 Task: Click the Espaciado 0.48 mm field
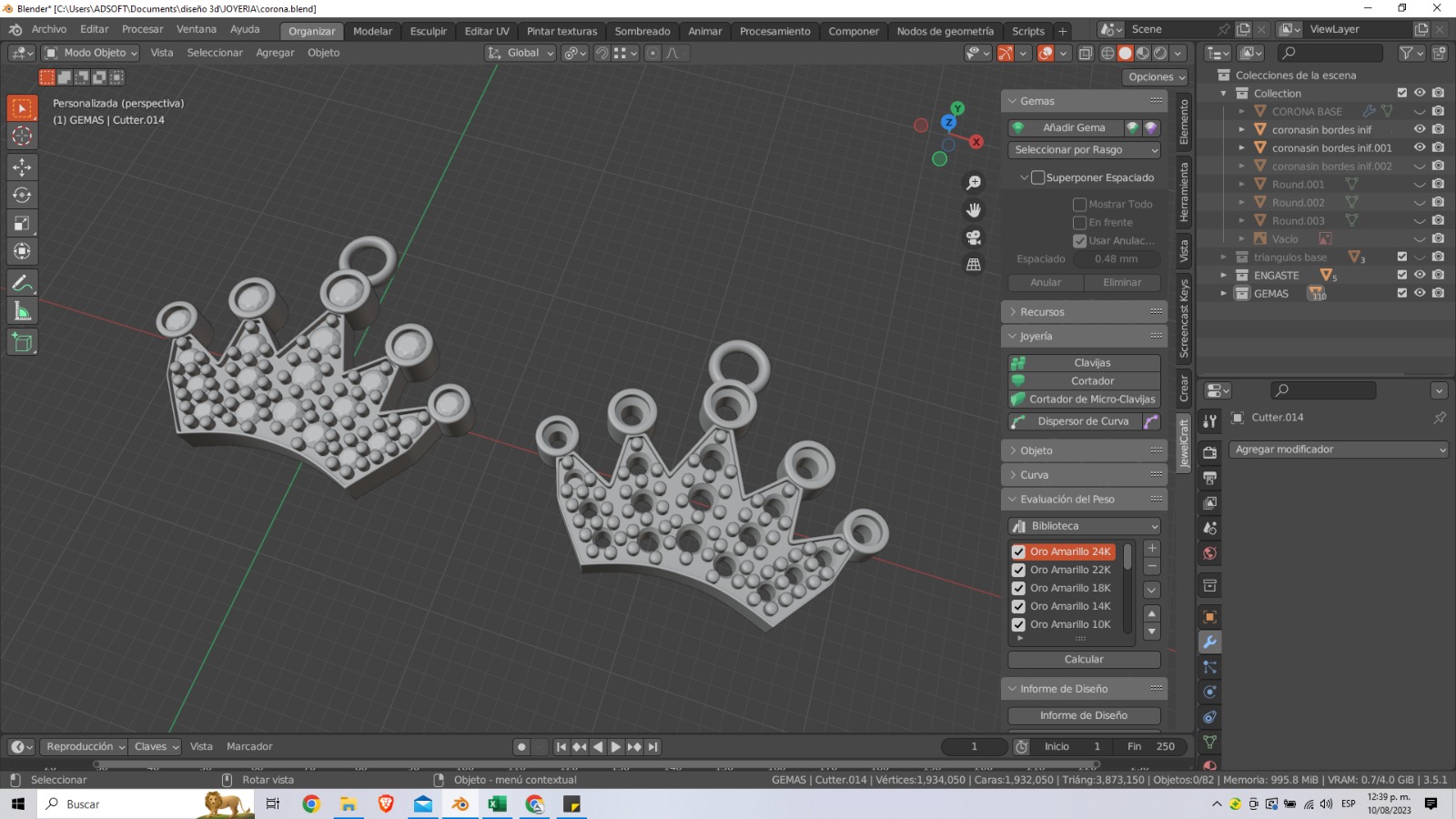(x=1116, y=259)
